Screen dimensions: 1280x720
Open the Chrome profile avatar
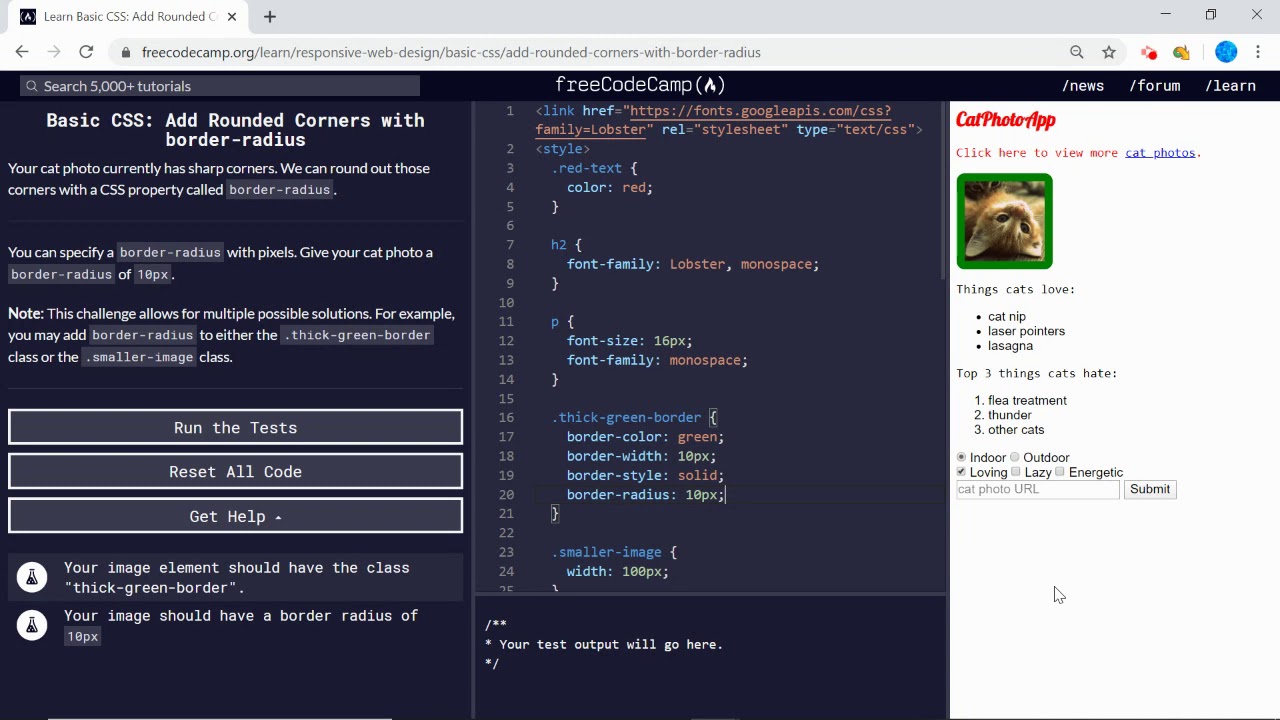(x=1226, y=52)
